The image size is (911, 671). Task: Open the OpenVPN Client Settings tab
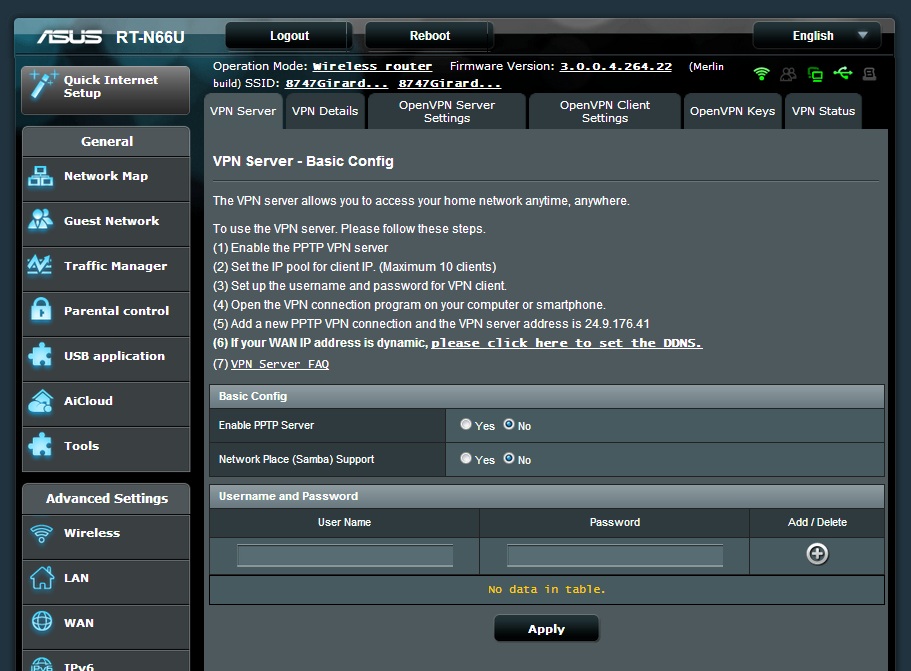(605, 111)
